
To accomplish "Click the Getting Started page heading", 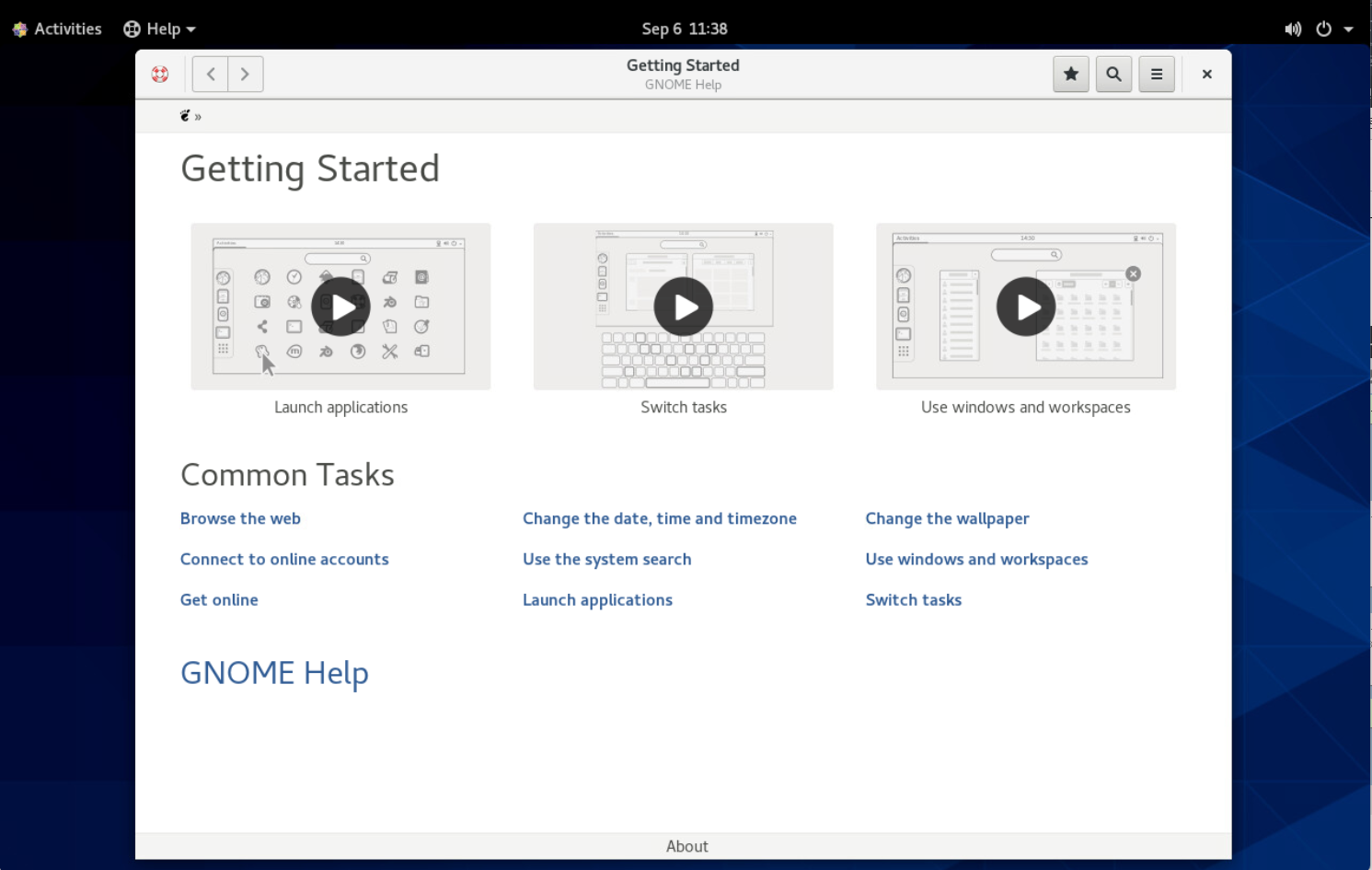I will point(310,168).
